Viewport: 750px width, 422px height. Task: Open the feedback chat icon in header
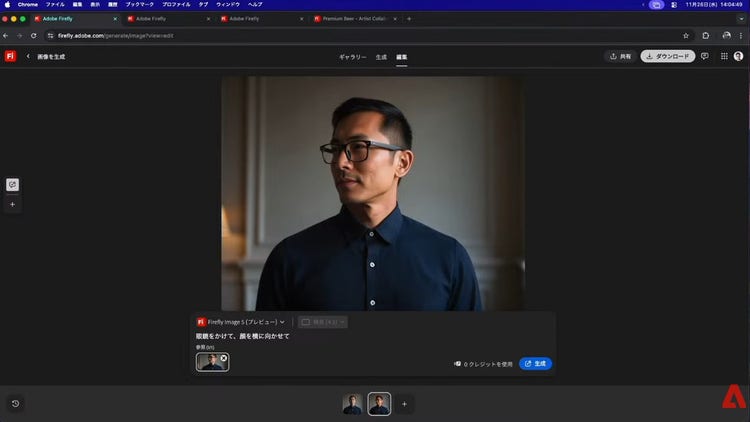705,57
